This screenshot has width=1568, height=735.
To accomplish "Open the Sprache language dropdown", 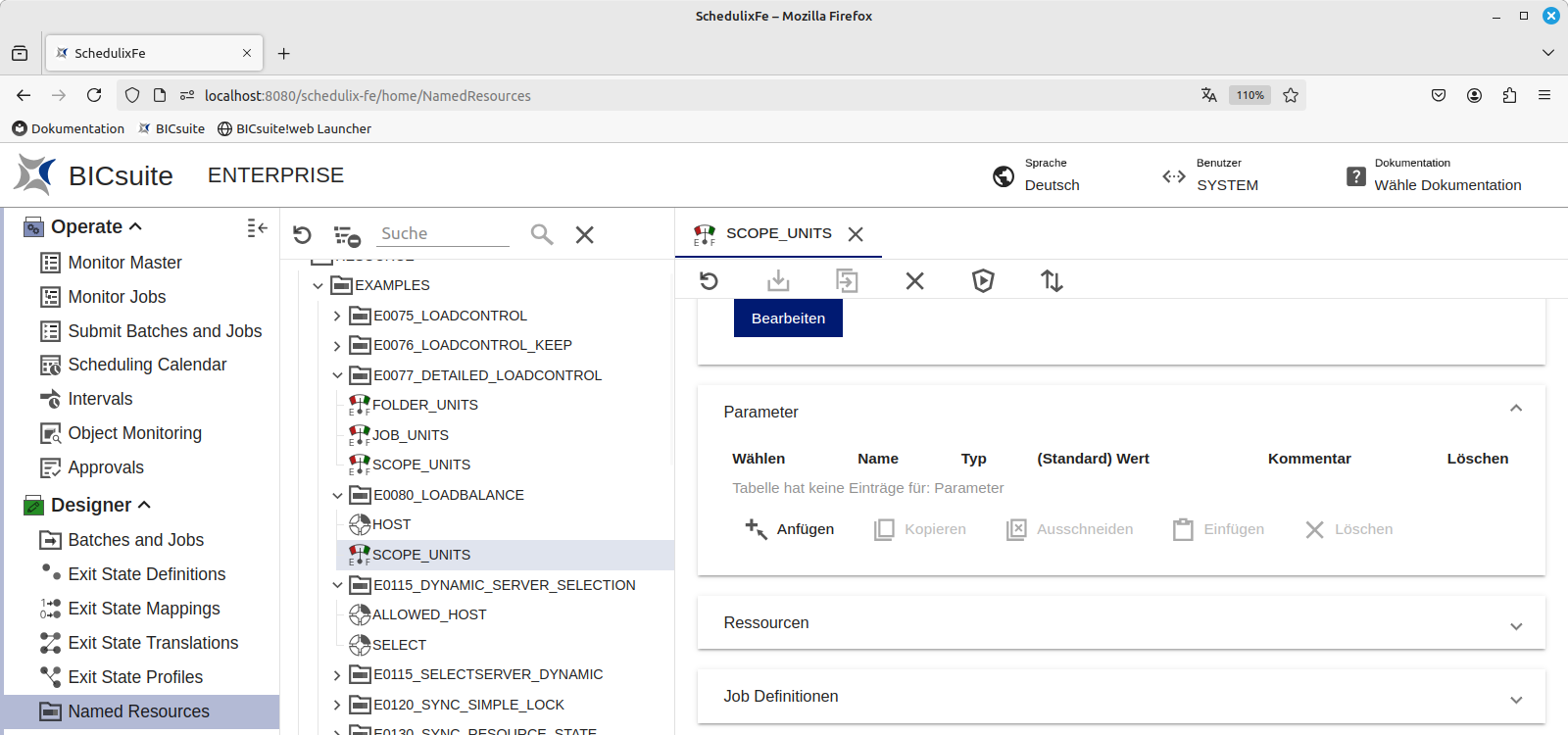I will [1052, 185].
